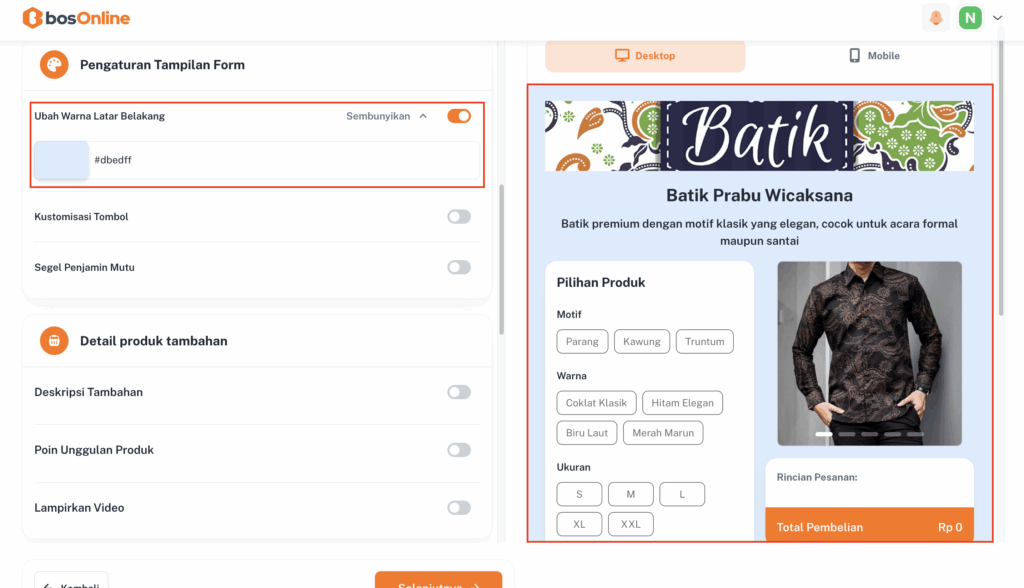
Task: Collapse the Sembunyikan background color section
Action: pos(386,116)
